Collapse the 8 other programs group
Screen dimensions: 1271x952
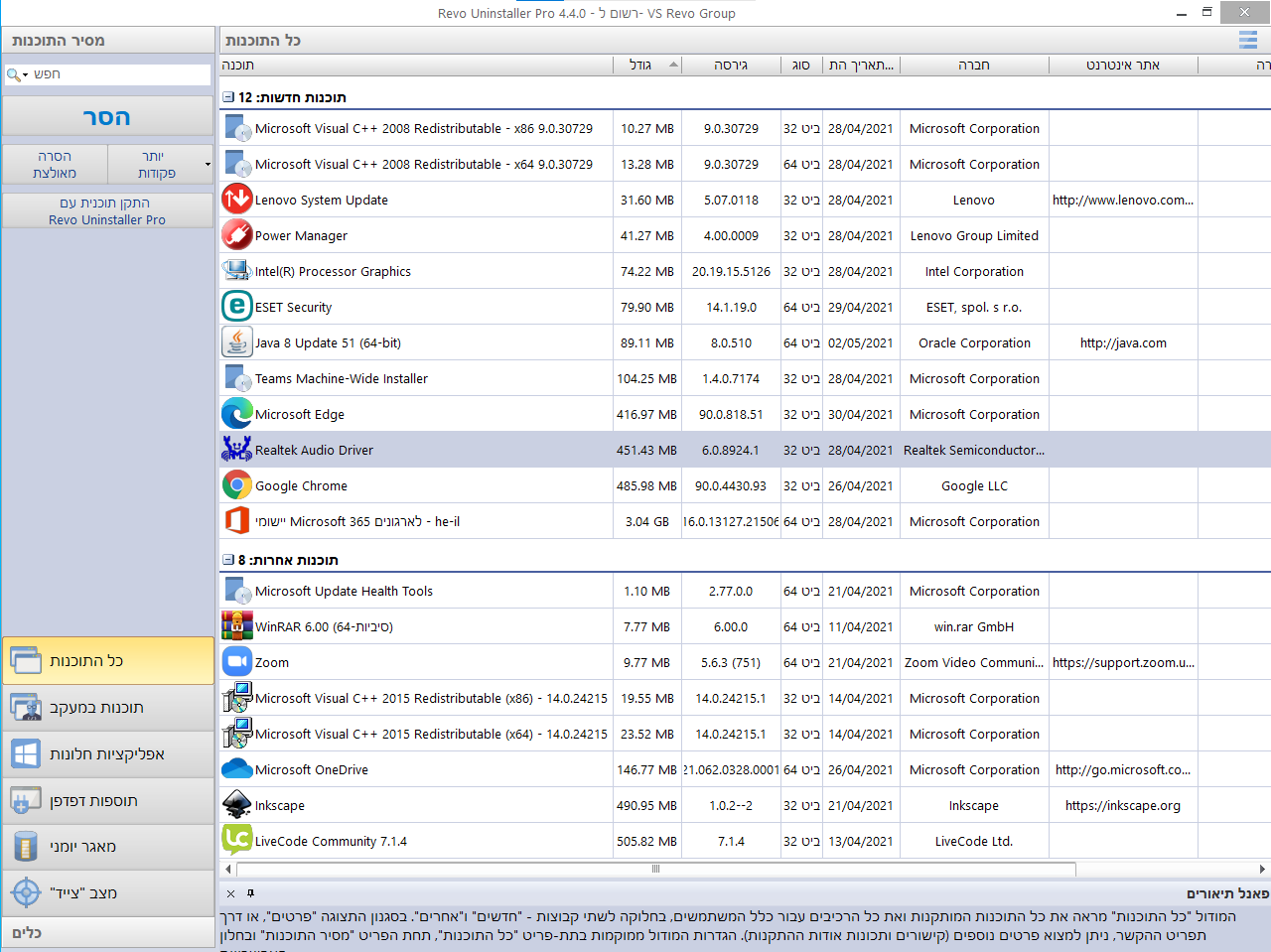click(228, 560)
